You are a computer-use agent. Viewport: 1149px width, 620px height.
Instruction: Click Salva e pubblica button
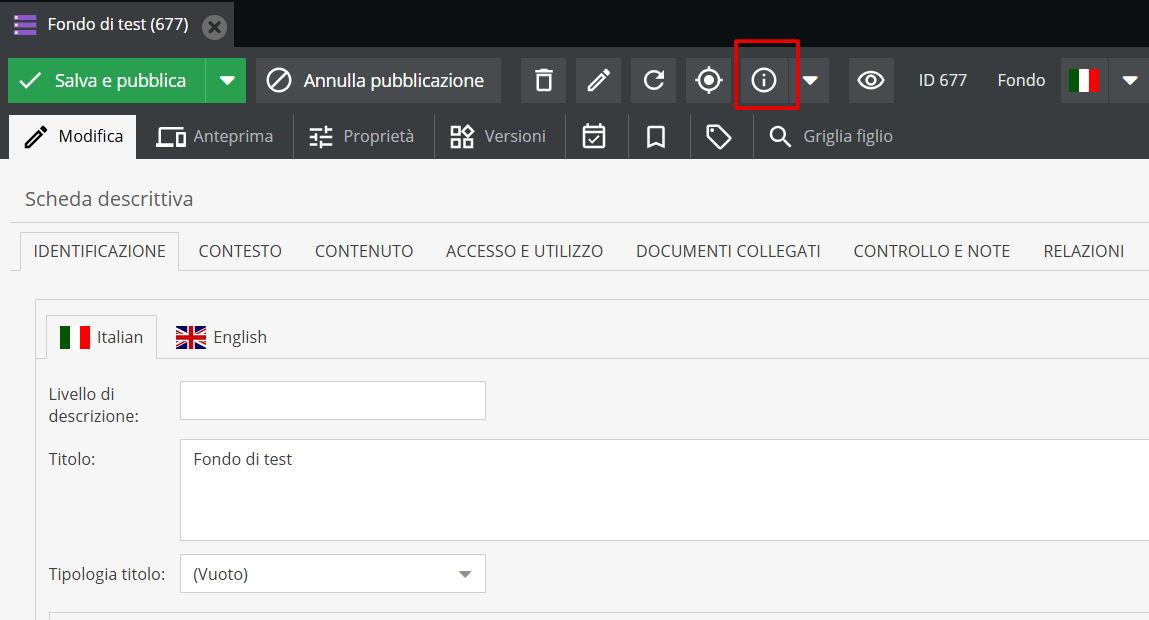coord(107,81)
